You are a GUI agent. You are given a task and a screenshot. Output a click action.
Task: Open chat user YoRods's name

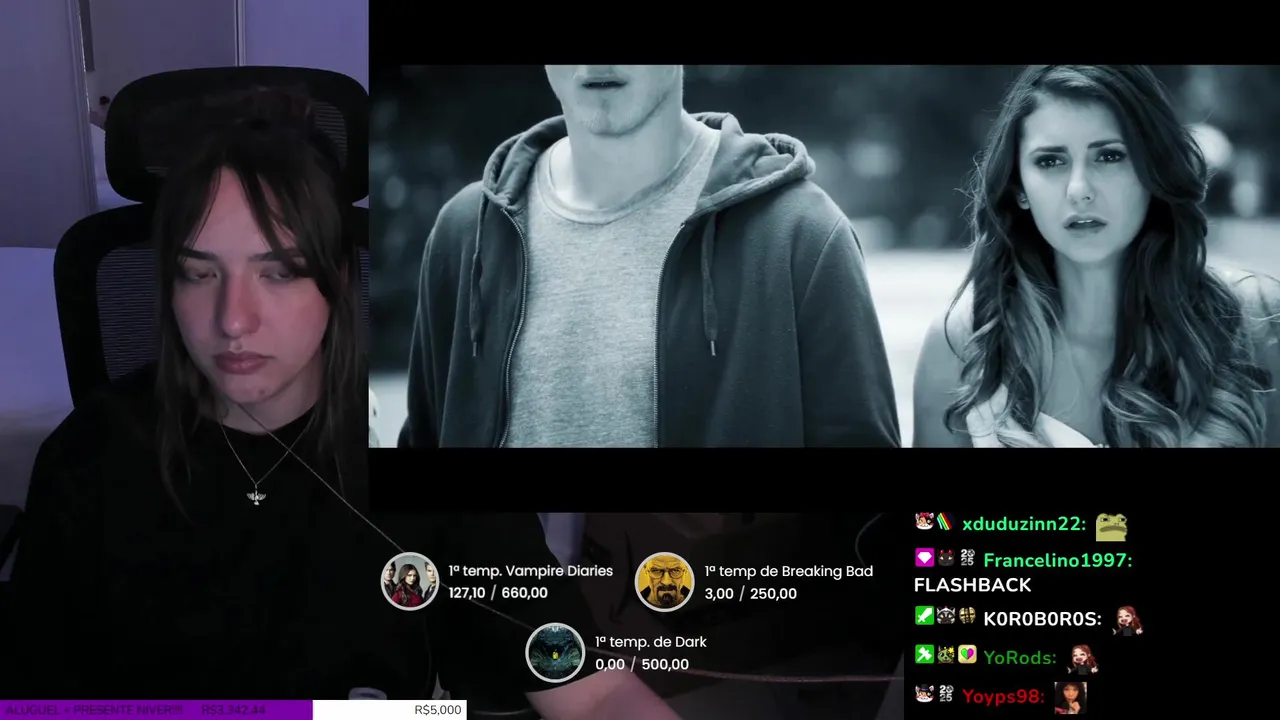[x=1020, y=657]
